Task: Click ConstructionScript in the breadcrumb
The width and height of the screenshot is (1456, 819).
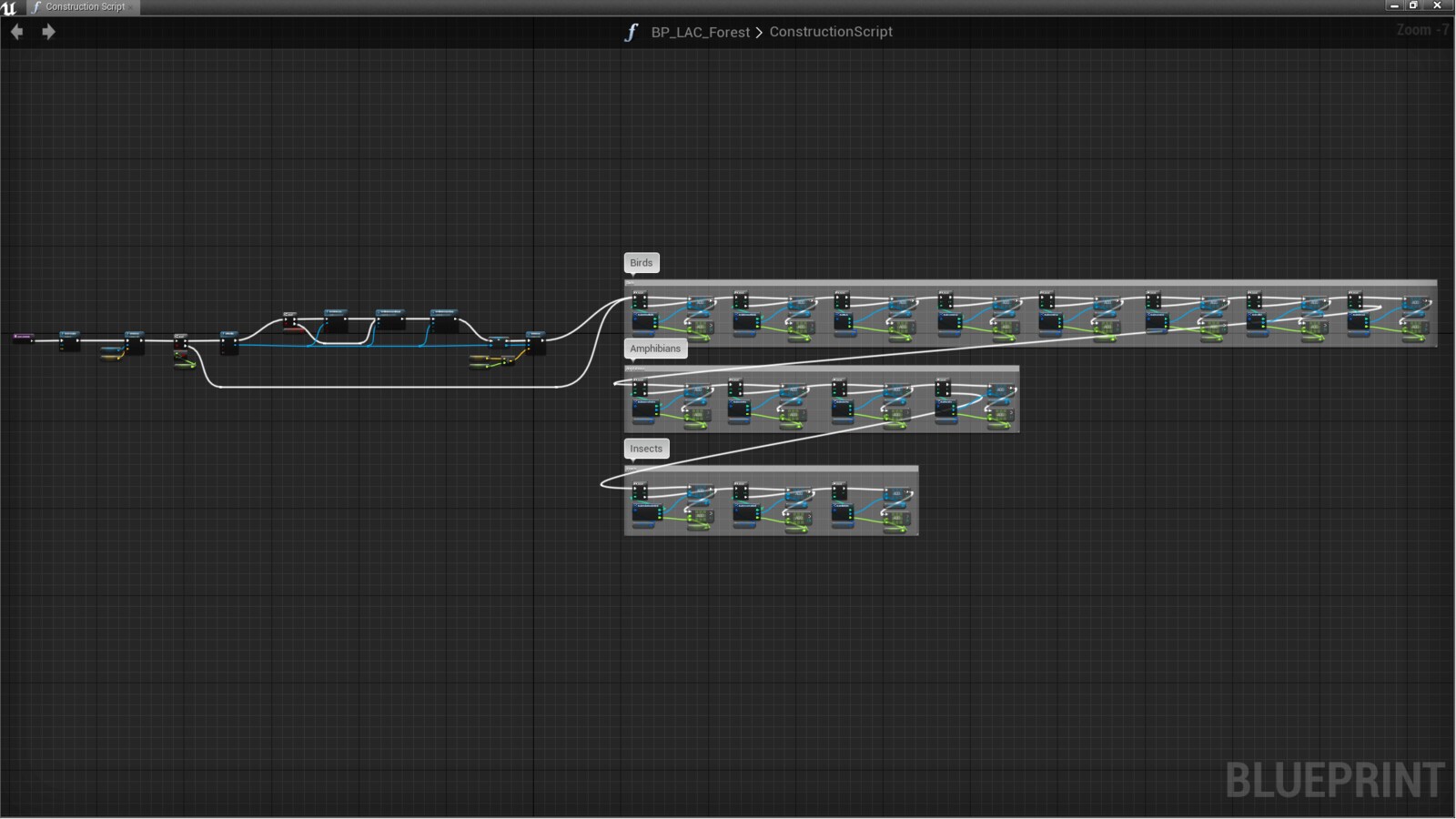Action: pos(830,32)
